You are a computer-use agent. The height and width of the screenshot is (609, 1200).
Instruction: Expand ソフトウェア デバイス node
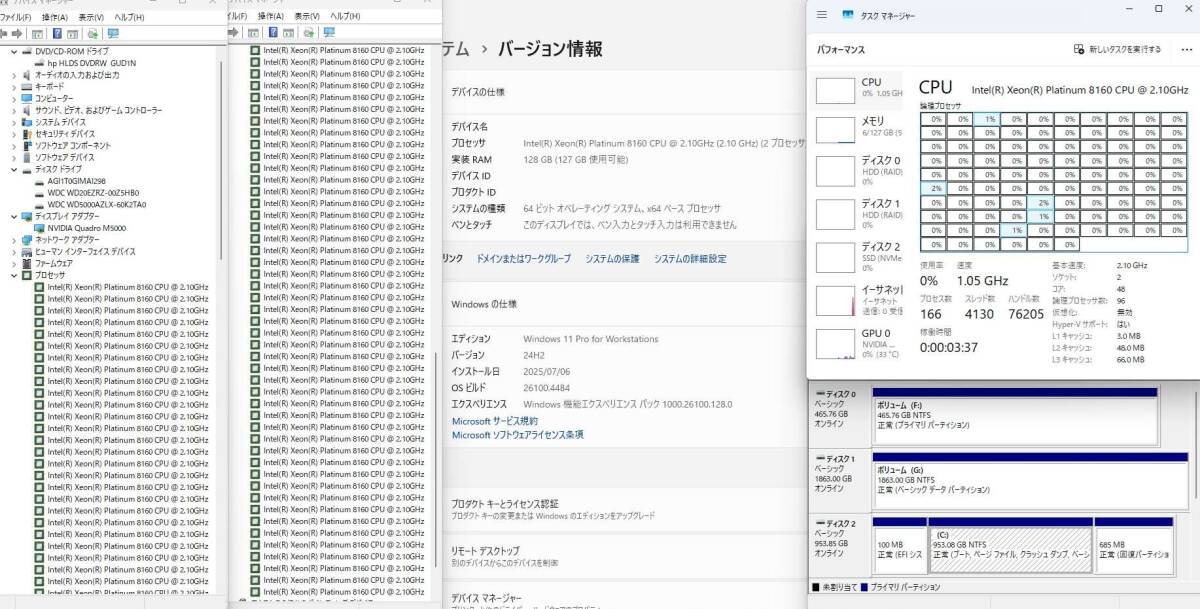[13, 157]
